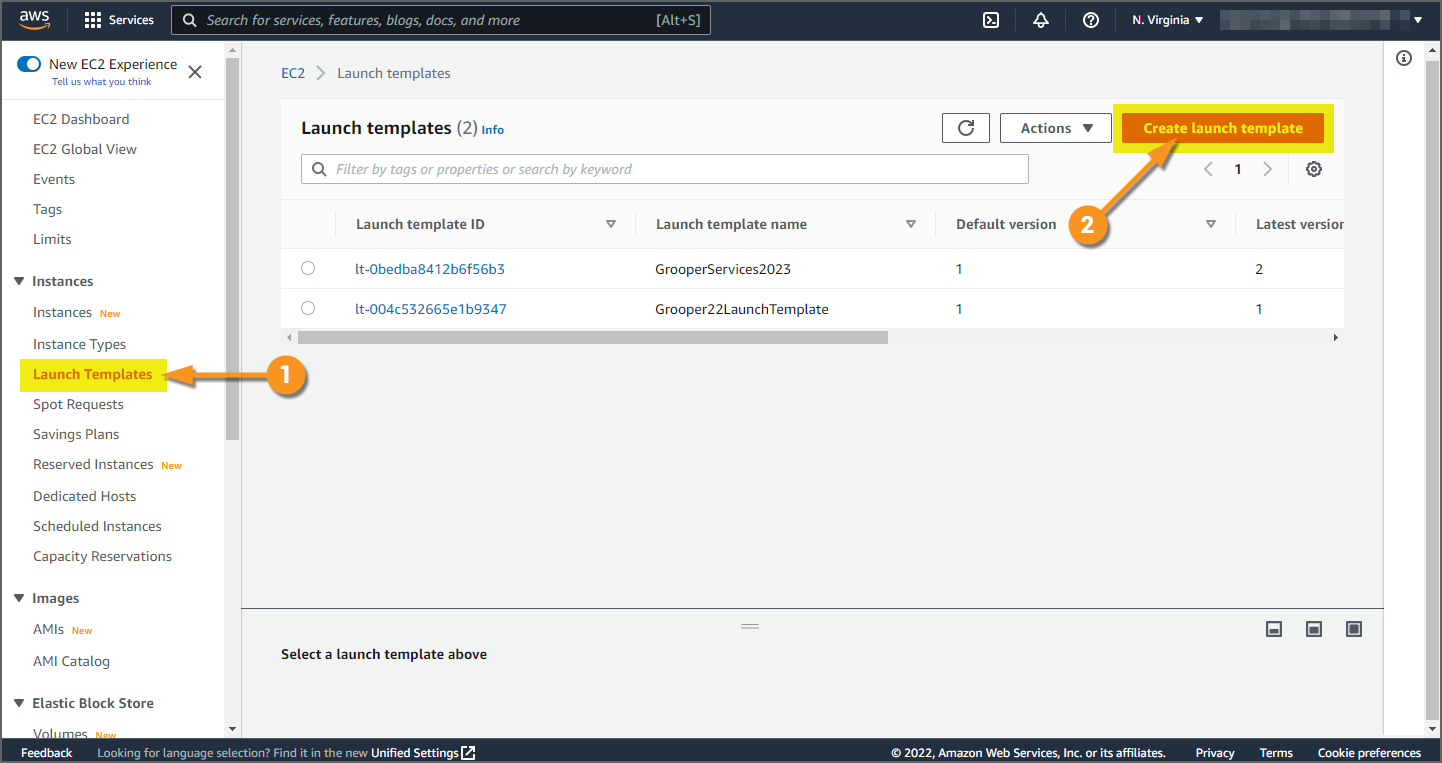Go to Savings Plans
The height and width of the screenshot is (763, 1442).
(76, 434)
